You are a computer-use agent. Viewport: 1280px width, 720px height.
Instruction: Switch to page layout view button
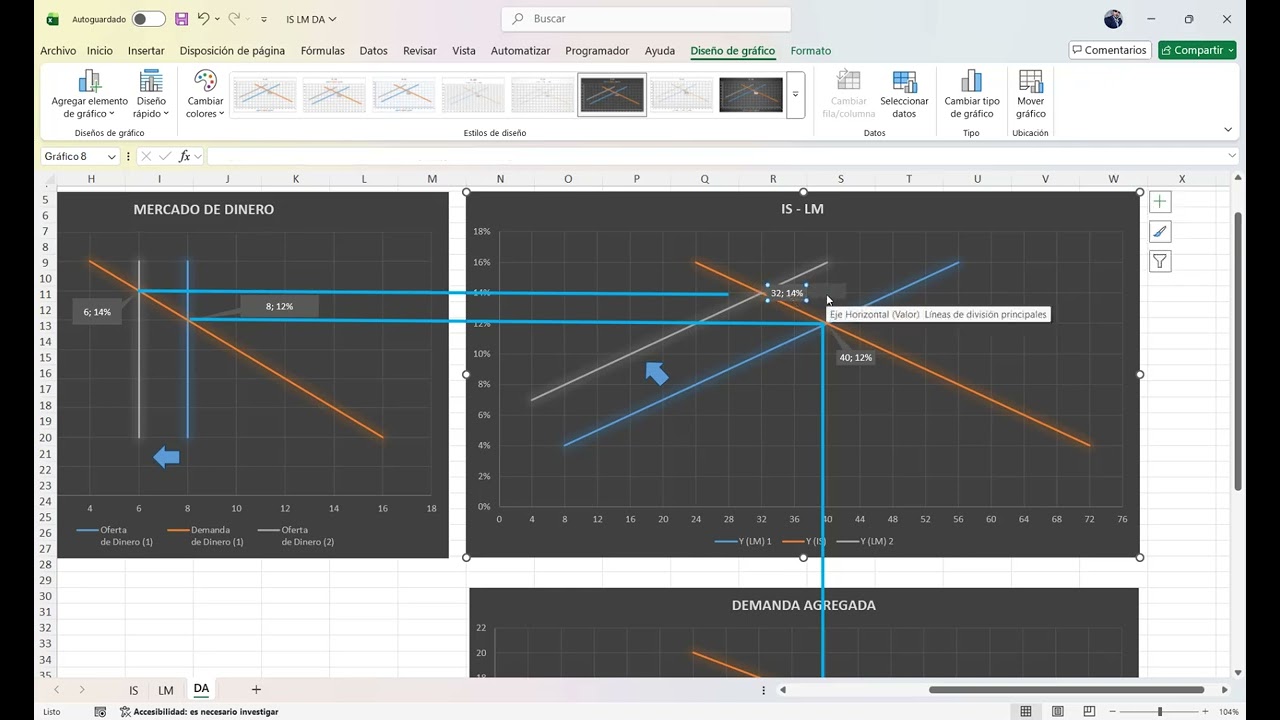point(1057,712)
